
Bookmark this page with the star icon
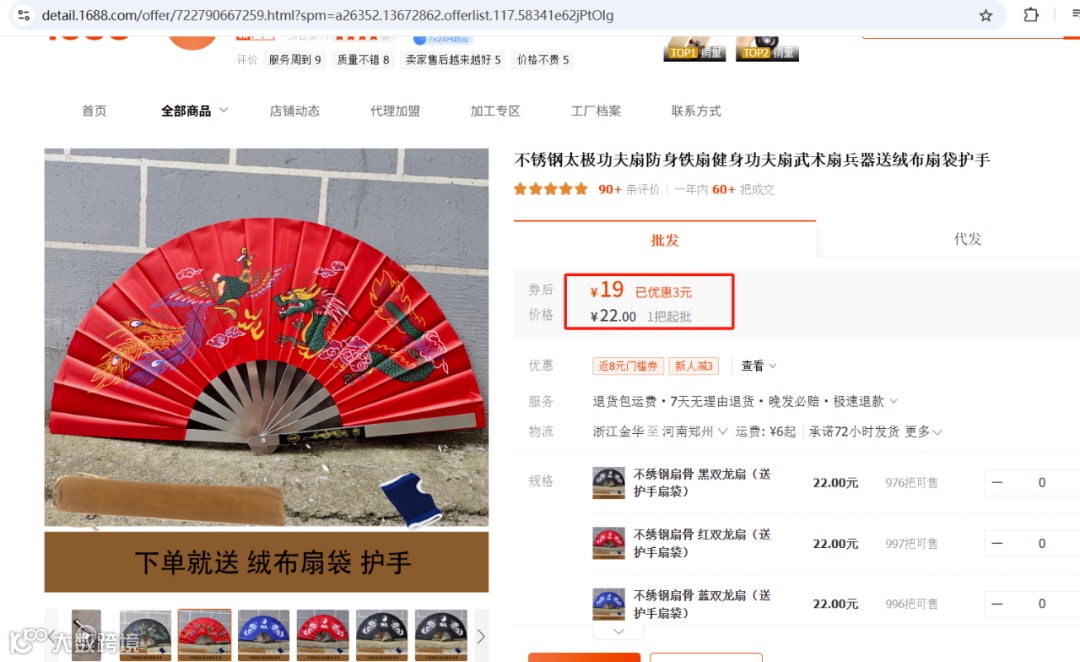(x=986, y=15)
